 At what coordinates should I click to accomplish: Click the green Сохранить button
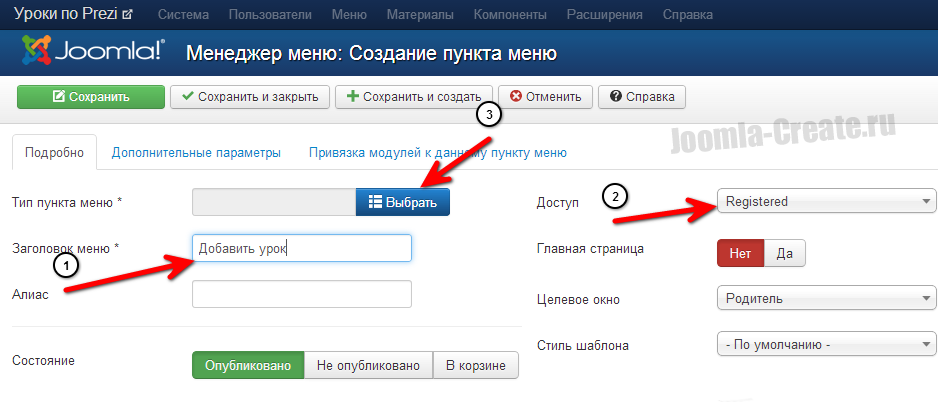coord(90,97)
